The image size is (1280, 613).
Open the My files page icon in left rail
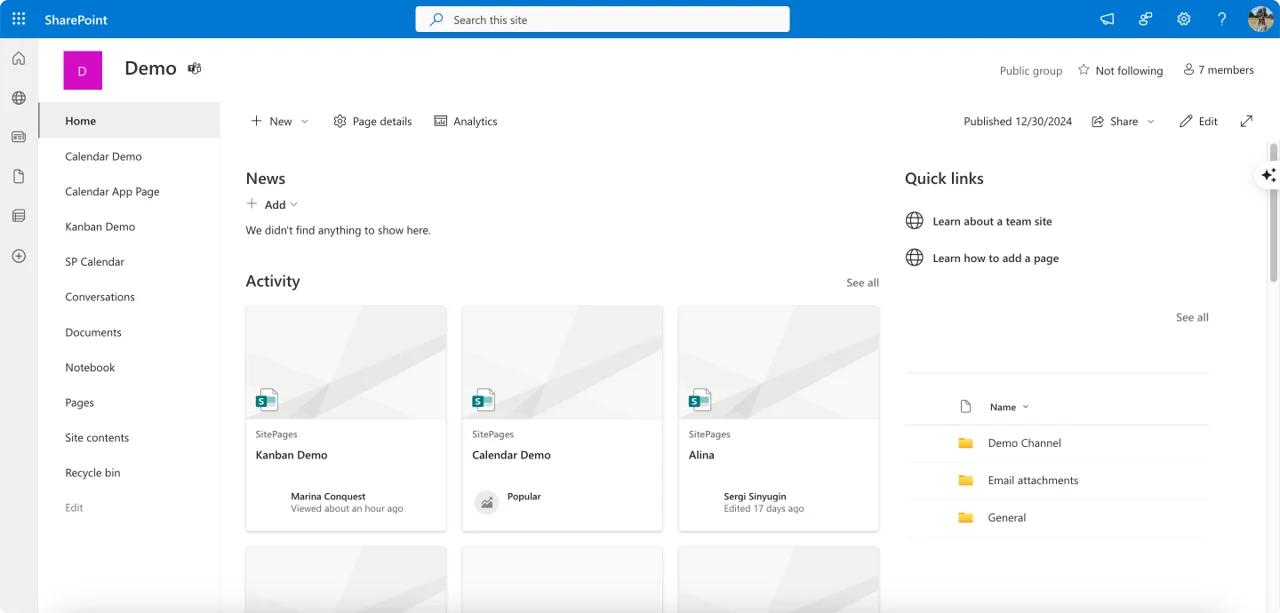[x=18, y=176]
